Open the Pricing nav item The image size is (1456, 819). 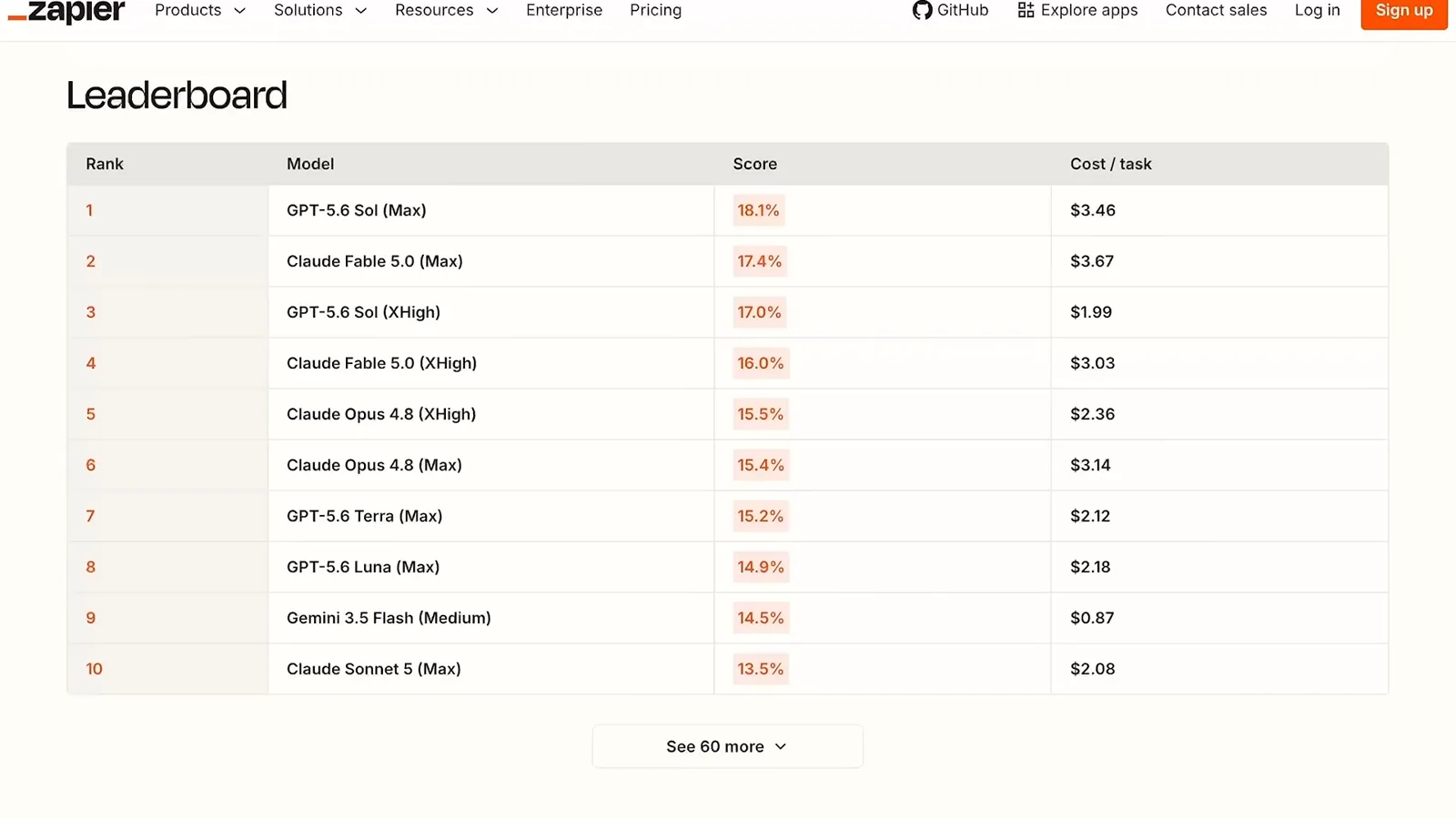tap(655, 10)
